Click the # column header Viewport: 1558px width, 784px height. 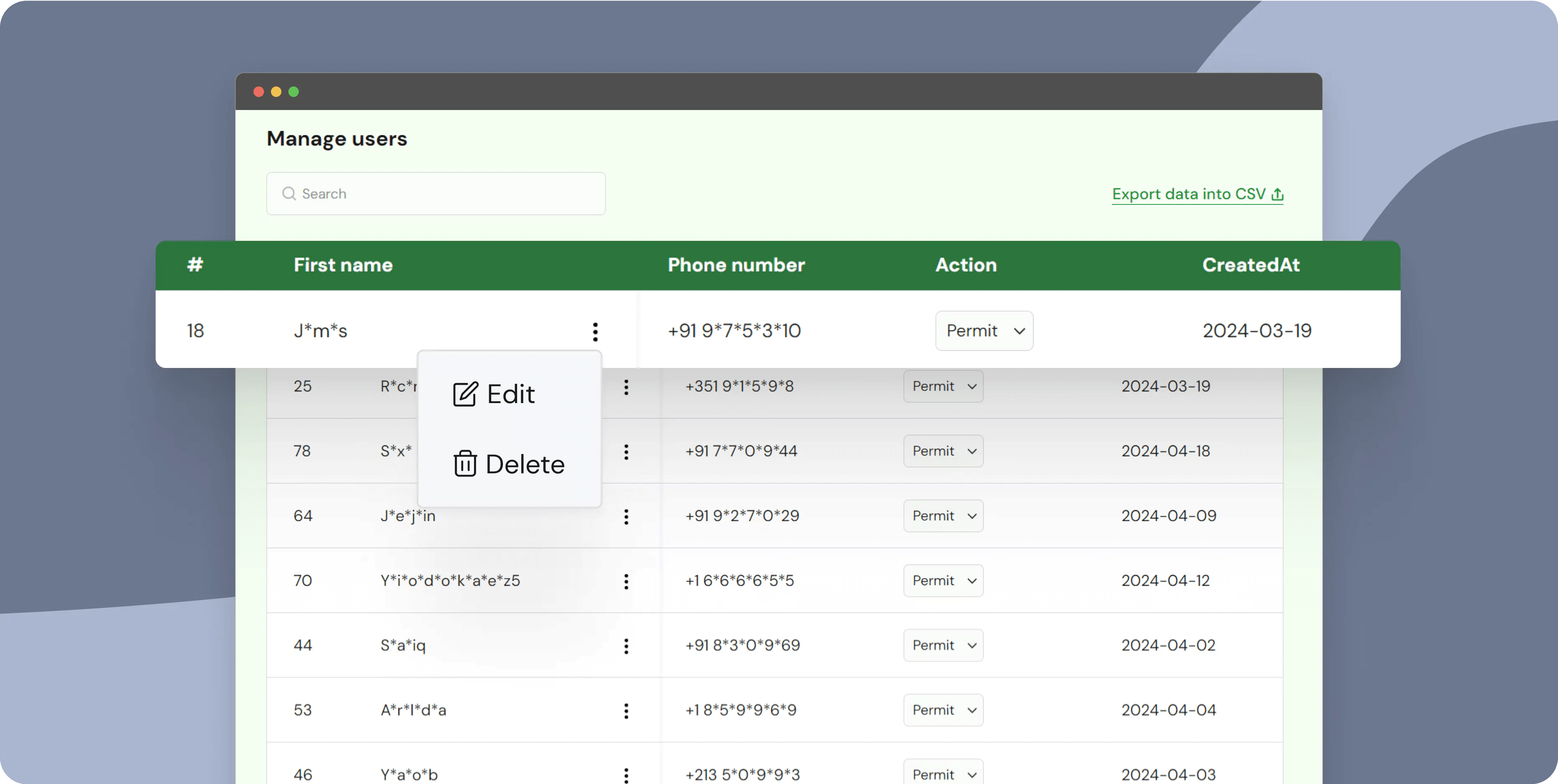(195, 265)
